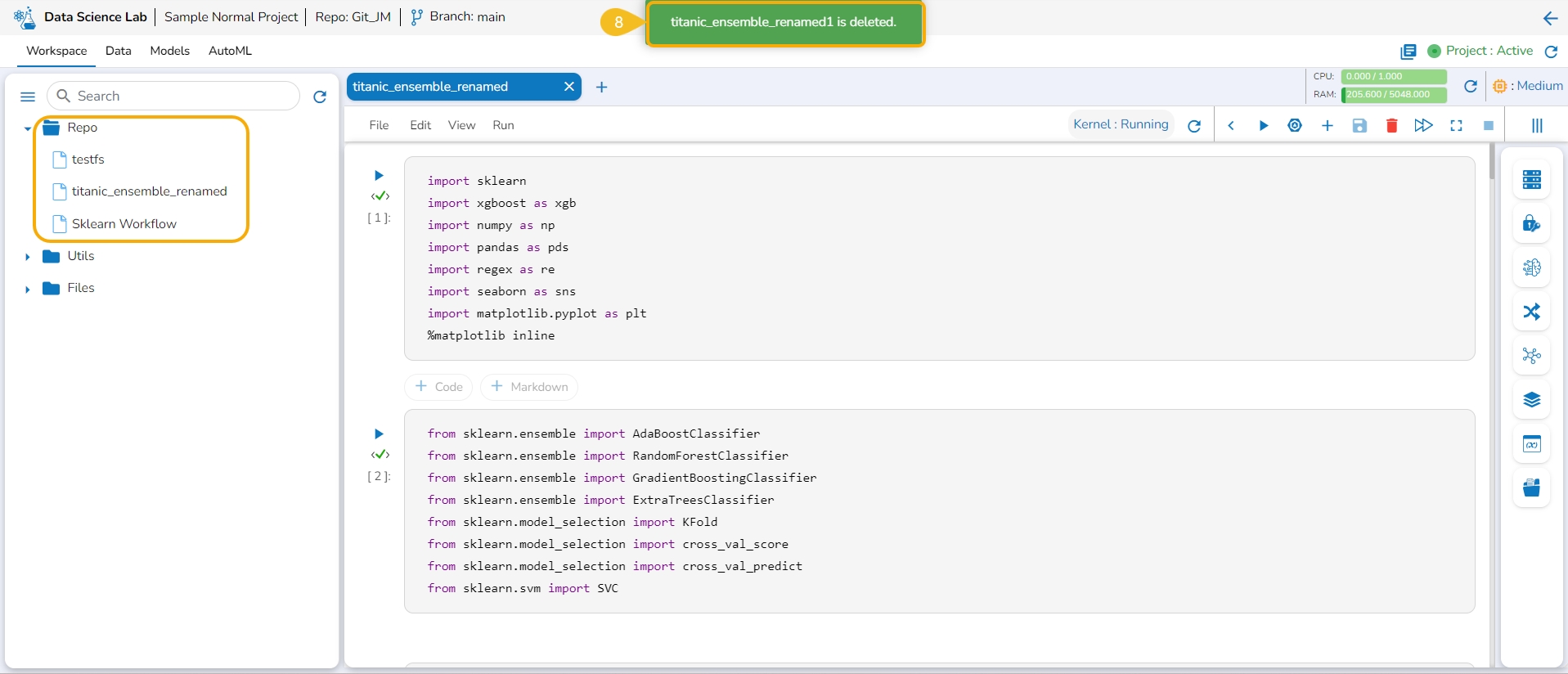Click the RAM usage progress bar

click(x=1393, y=94)
